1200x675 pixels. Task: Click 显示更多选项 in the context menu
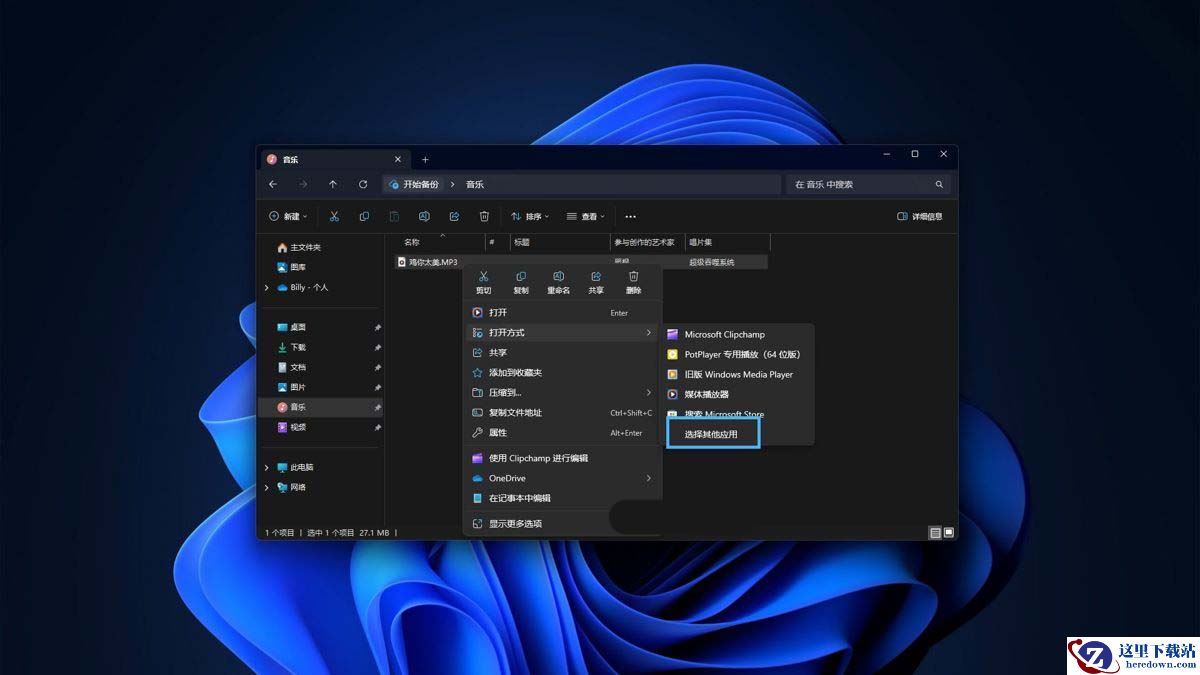pyautogui.click(x=515, y=523)
